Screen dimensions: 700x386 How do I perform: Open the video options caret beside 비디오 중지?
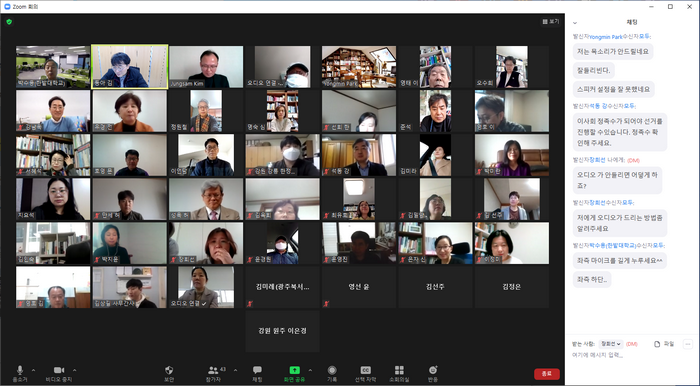pos(75,370)
